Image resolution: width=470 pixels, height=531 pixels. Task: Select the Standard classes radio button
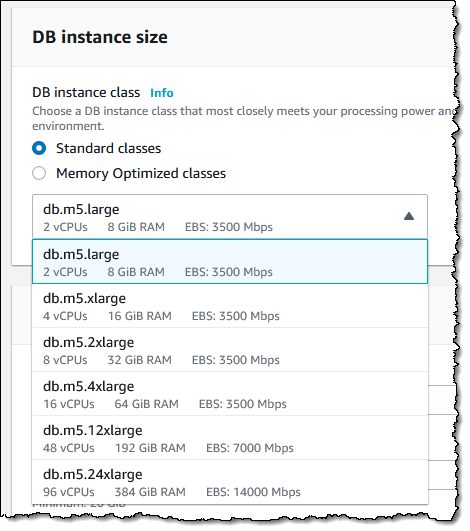click(x=39, y=148)
